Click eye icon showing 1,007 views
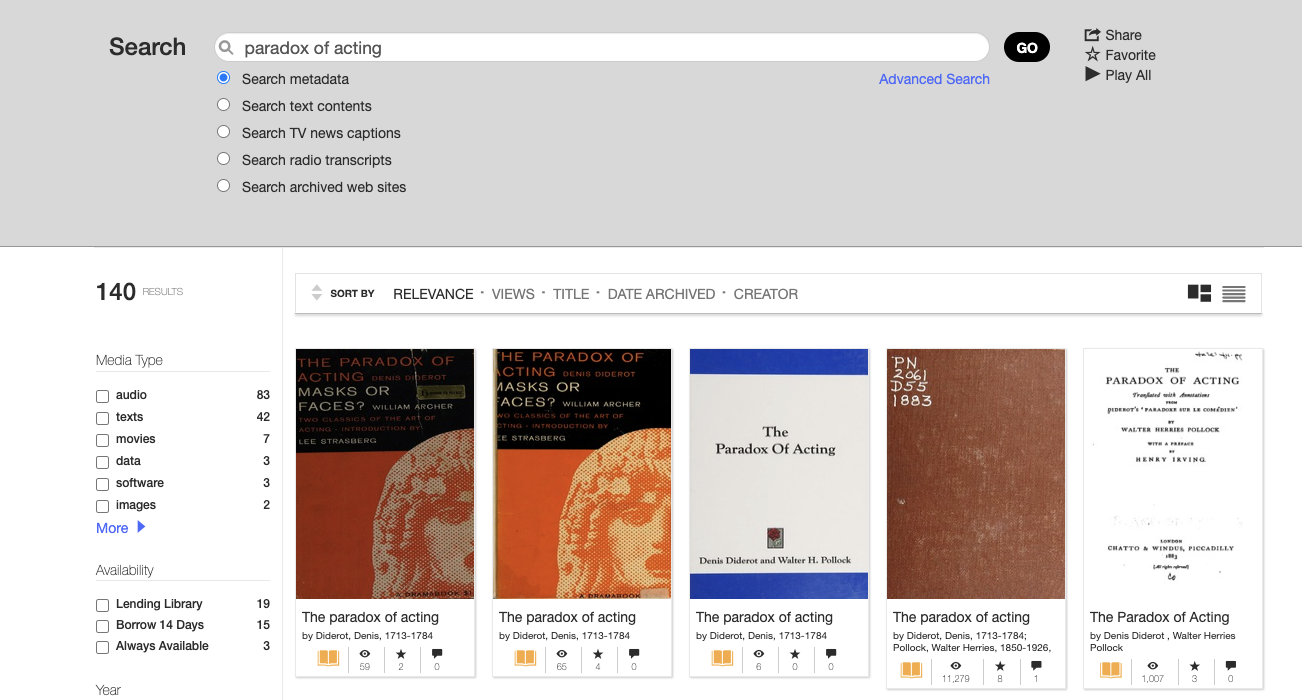 (1153, 666)
